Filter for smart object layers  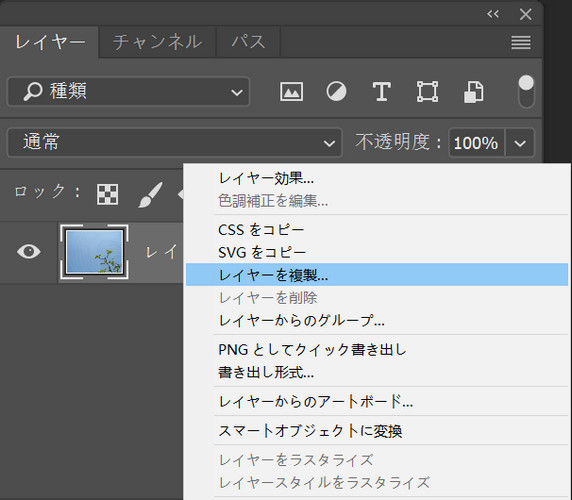pos(474,92)
